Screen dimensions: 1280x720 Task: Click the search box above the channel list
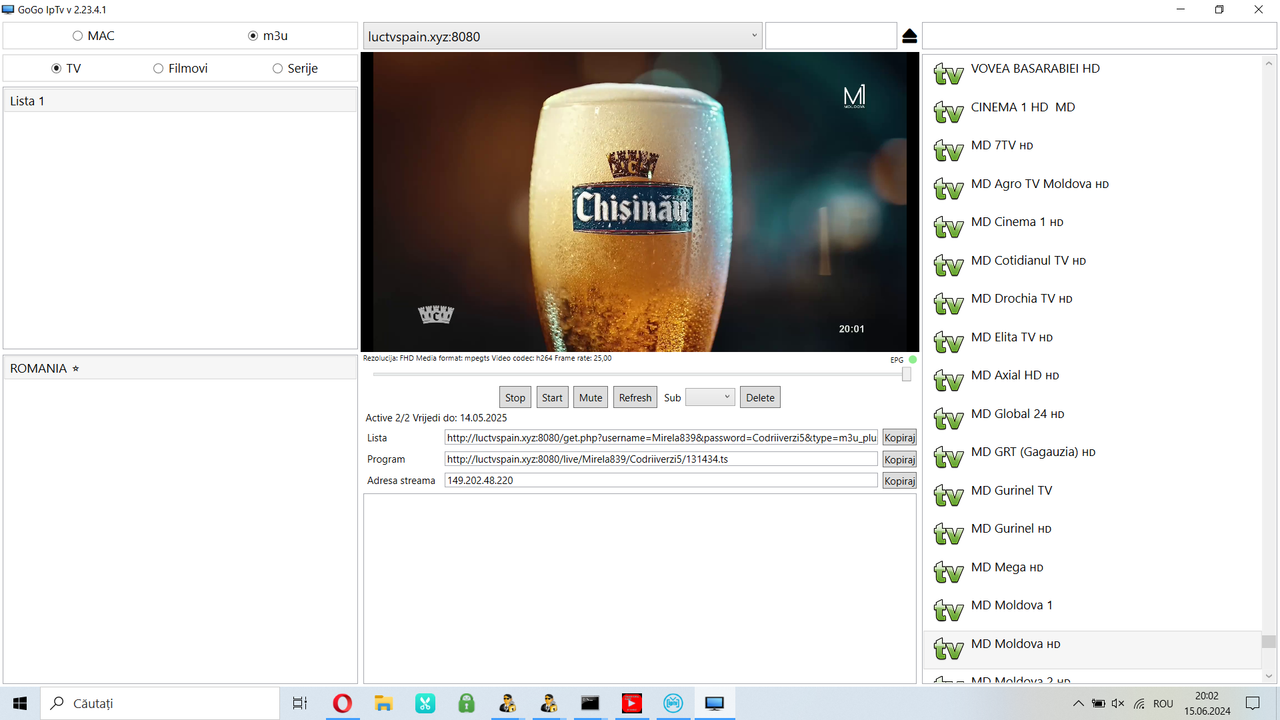1099,36
